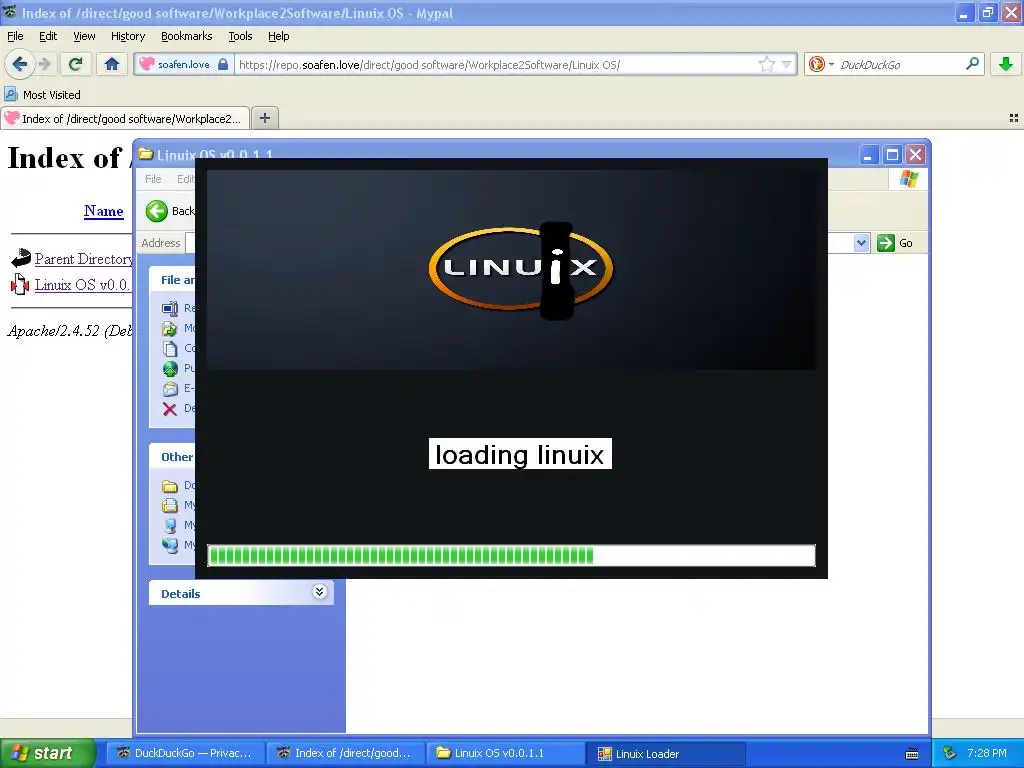
Task: Sort the listing by the Name link
Action: tap(103, 211)
